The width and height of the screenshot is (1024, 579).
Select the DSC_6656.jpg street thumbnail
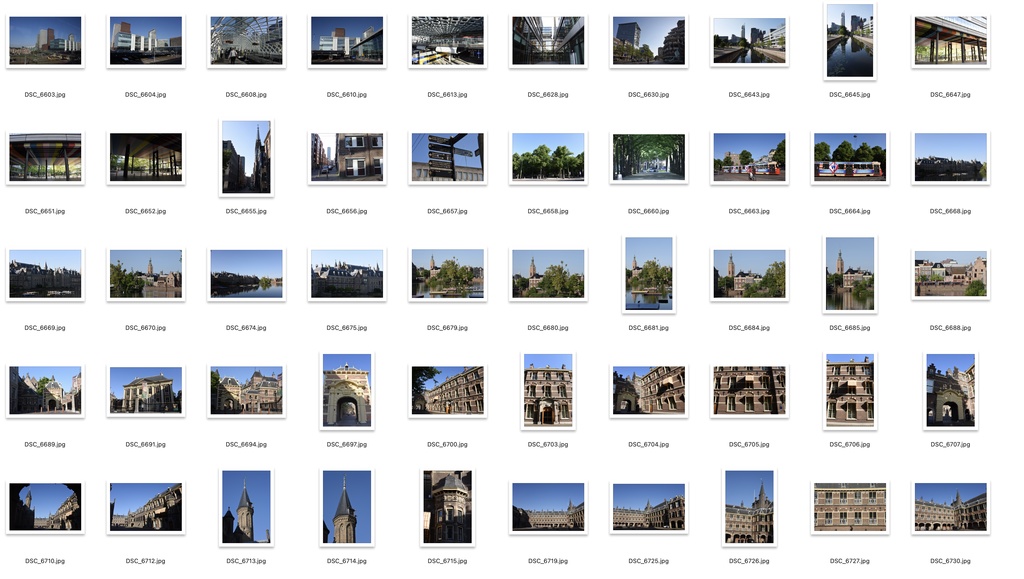(x=347, y=157)
